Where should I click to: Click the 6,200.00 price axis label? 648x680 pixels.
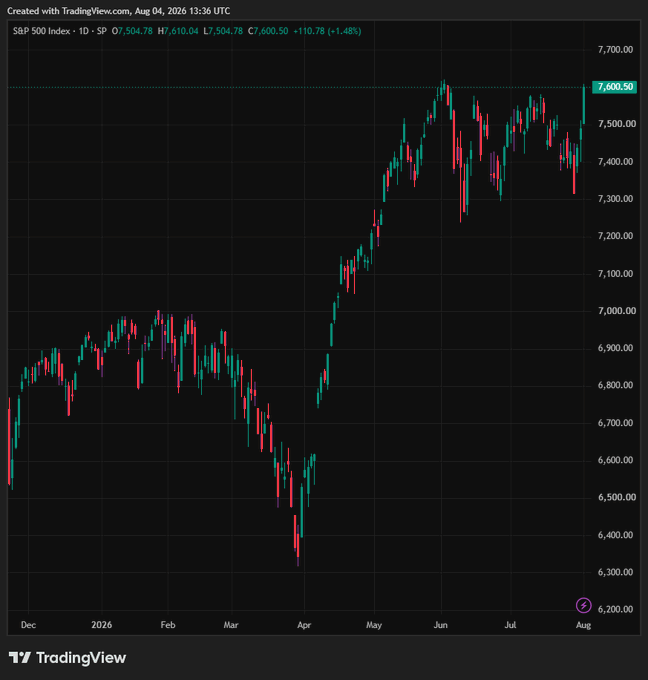click(x=615, y=610)
